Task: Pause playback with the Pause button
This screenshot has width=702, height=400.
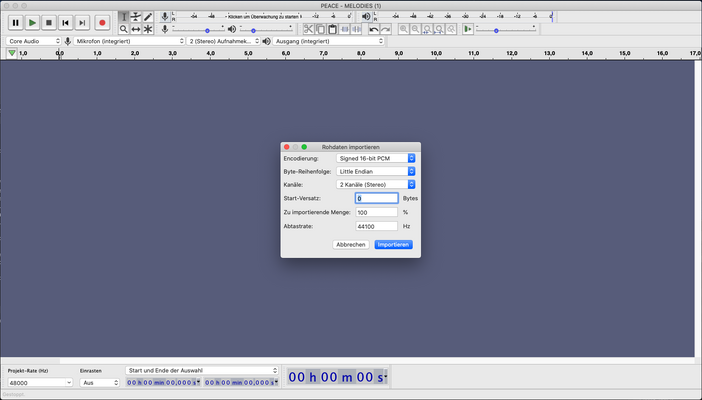Action: tap(16, 22)
